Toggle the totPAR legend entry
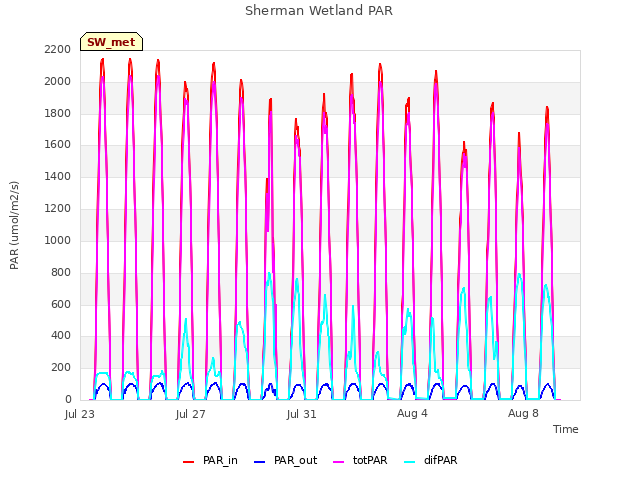 (x=360, y=460)
